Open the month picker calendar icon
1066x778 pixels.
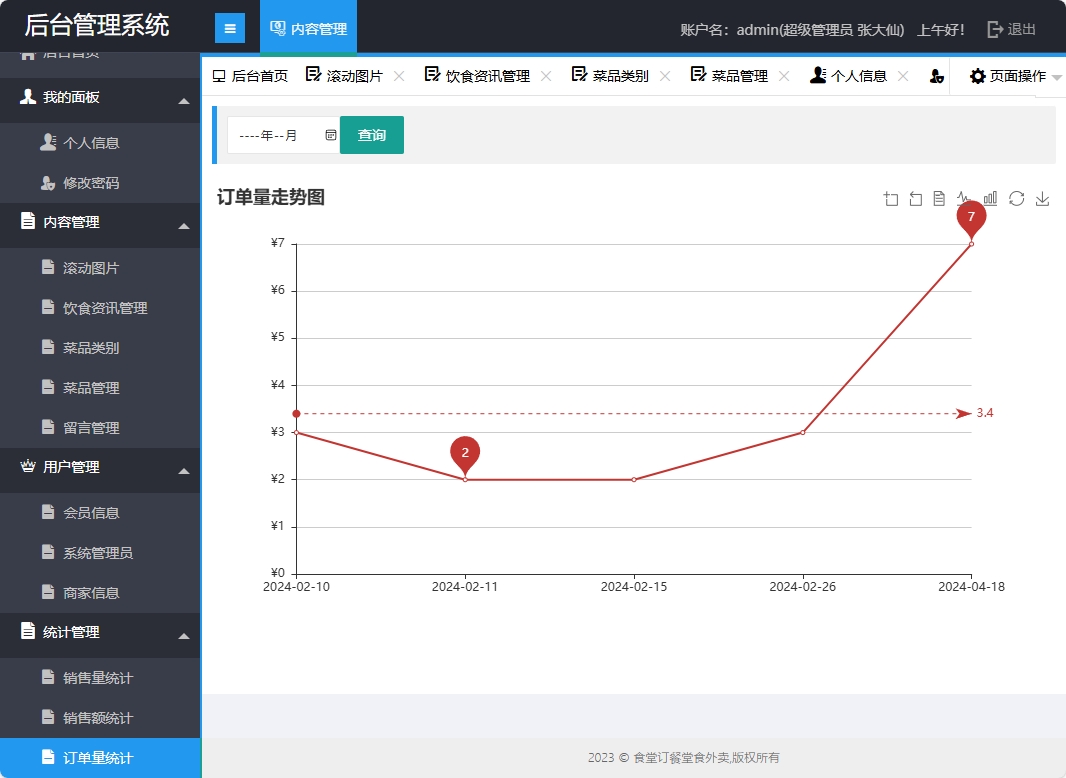point(331,135)
